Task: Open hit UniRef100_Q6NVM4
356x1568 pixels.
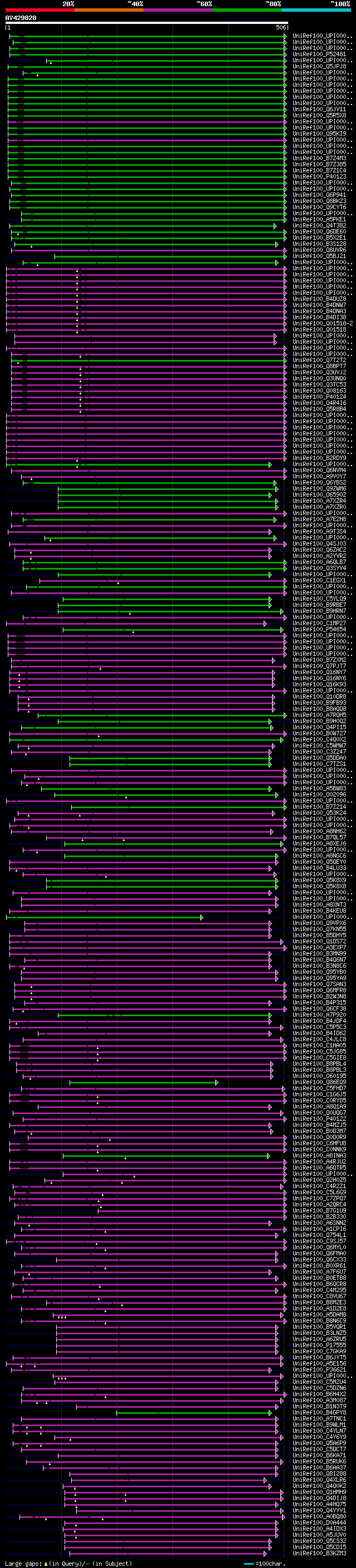Action: tap(319, 470)
